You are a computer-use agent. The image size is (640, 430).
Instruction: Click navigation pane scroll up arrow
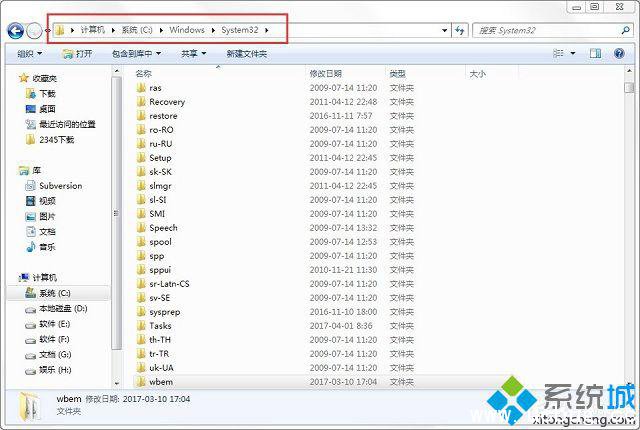[117, 71]
